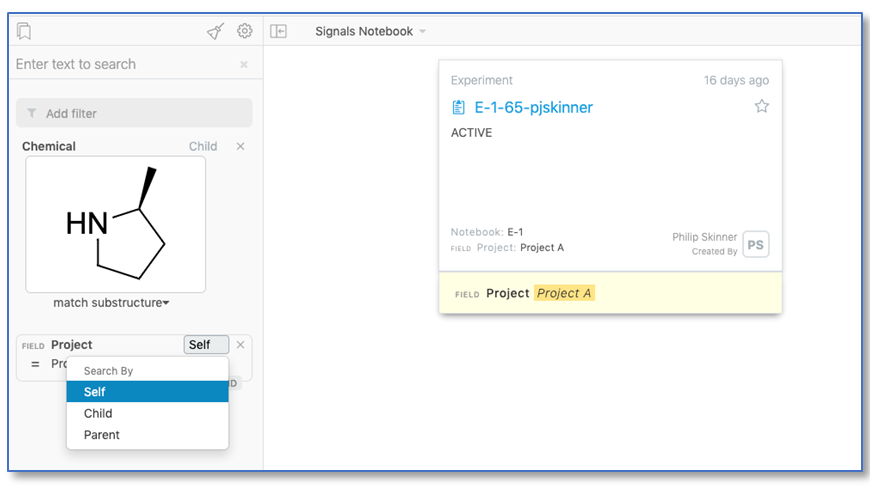Click the PS user avatar
This screenshot has height=489, width=870.
point(756,244)
